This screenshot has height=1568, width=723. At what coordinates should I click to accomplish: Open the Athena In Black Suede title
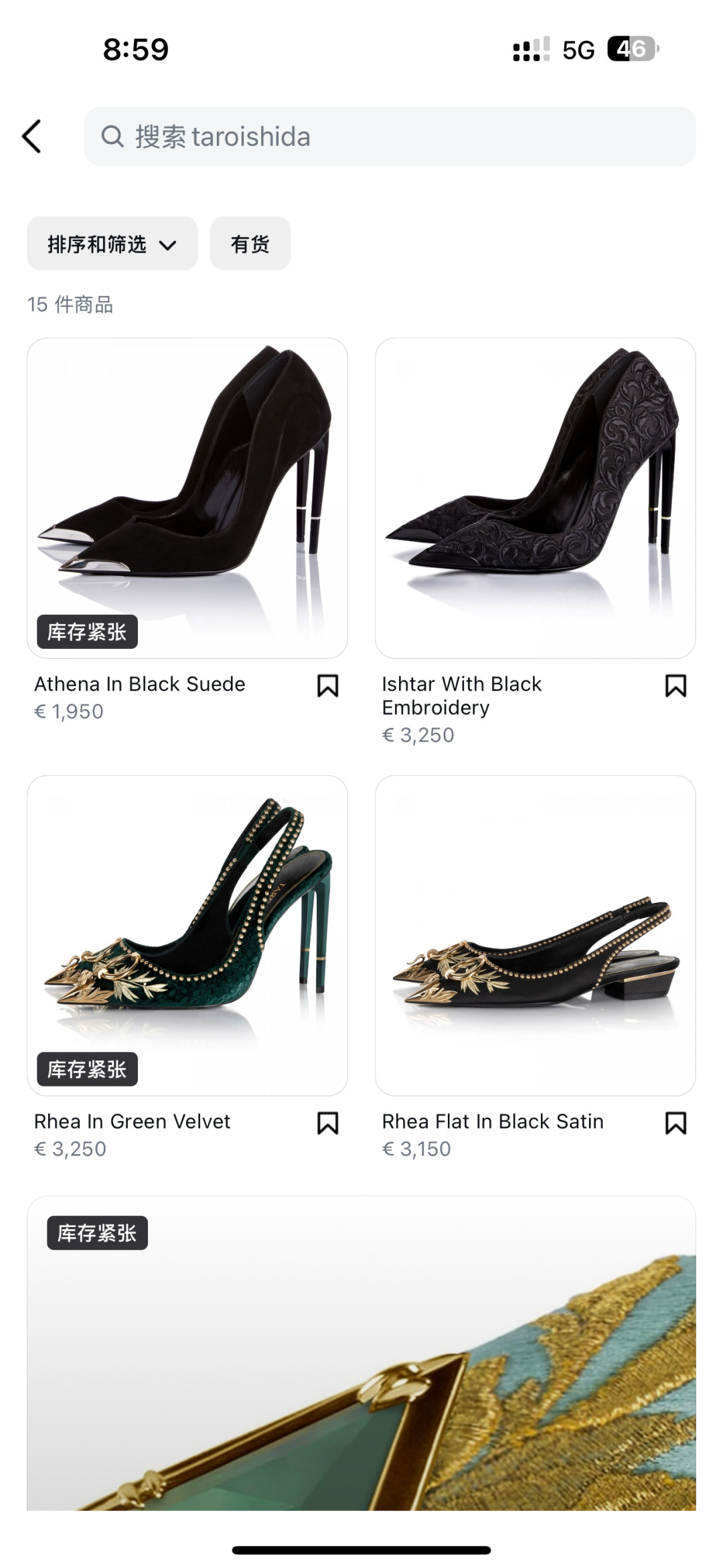tap(140, 684)
